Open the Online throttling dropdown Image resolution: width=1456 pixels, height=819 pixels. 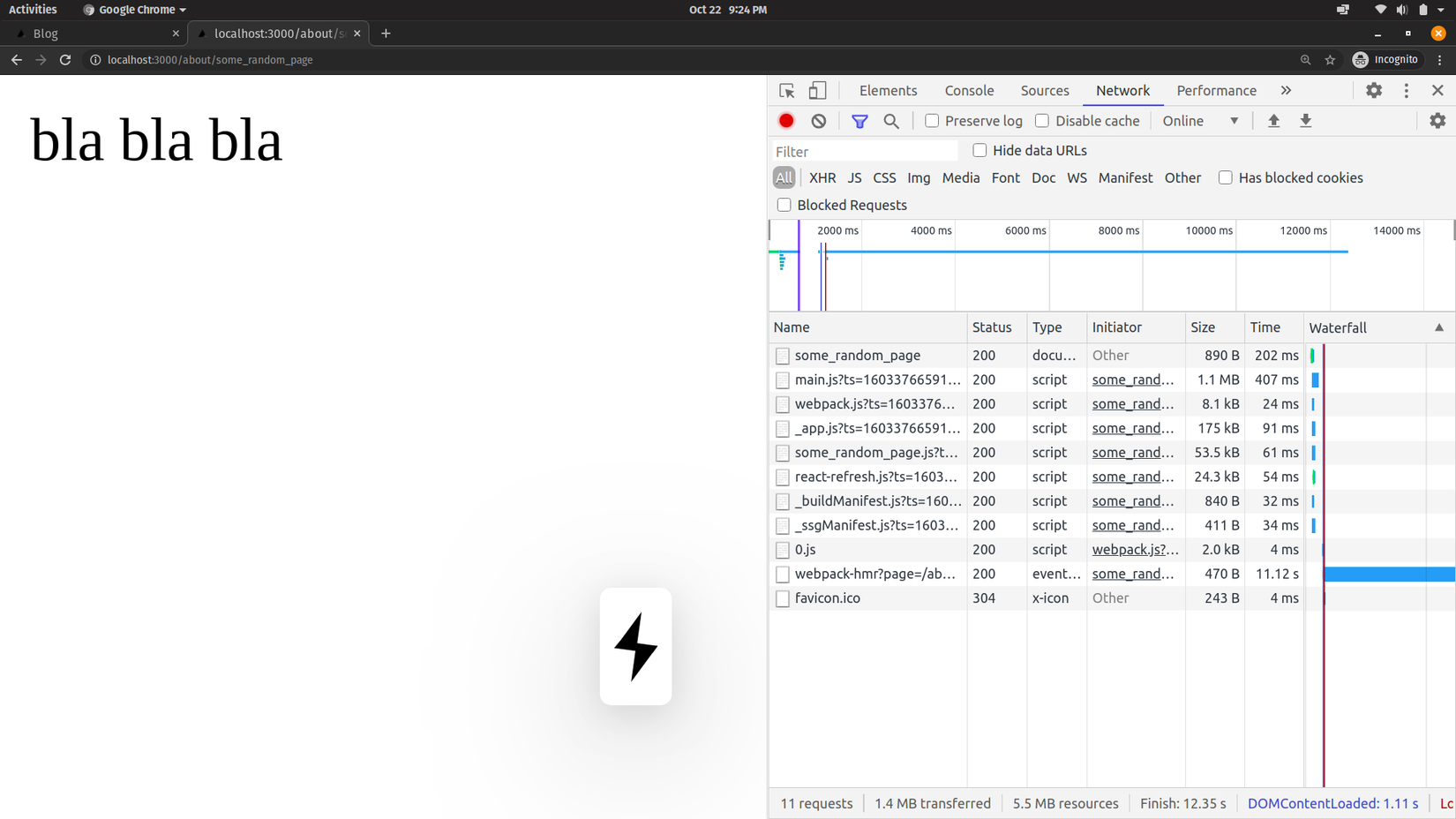[1200, 121]
